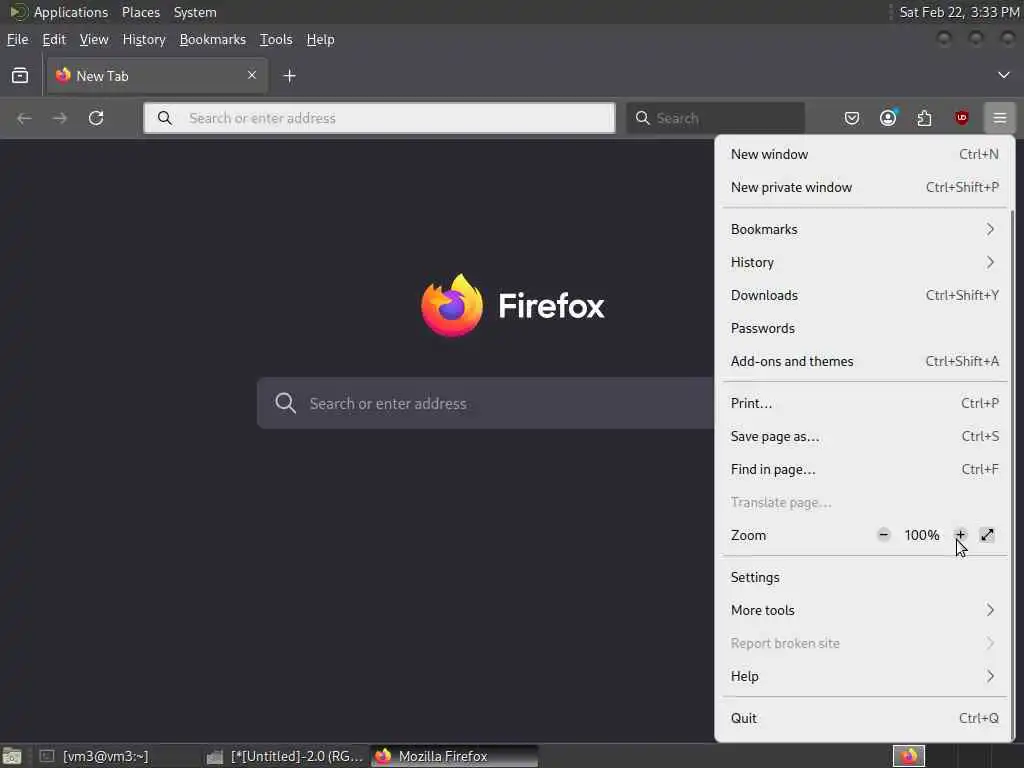Open the System menu in the top panel
1024x768 pixels.
pos(195,12)
